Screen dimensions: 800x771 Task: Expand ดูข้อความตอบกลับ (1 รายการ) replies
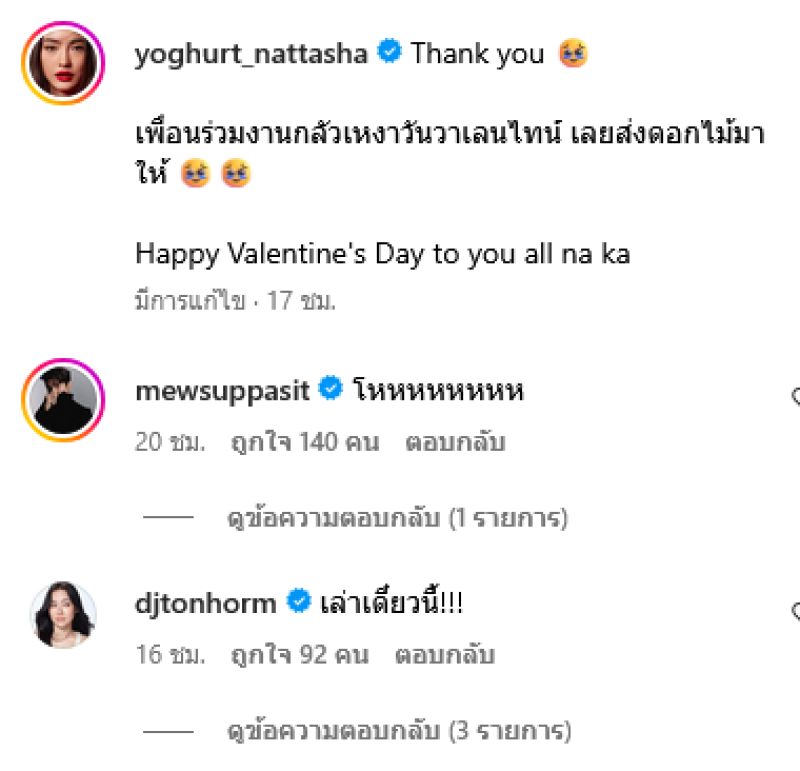coord(397,518)
